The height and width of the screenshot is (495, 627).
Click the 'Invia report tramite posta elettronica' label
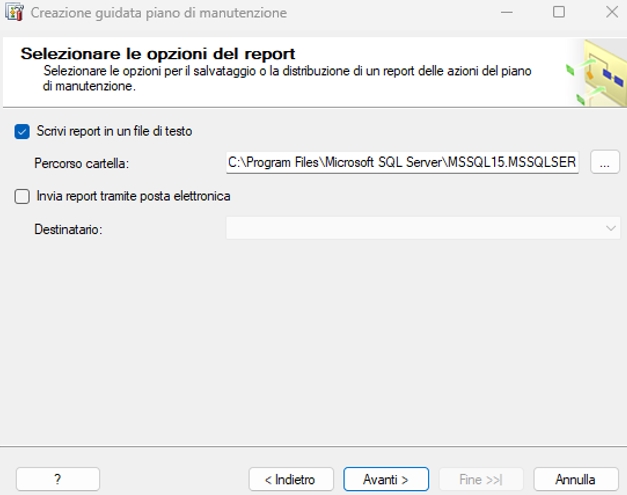click(134, 196)
